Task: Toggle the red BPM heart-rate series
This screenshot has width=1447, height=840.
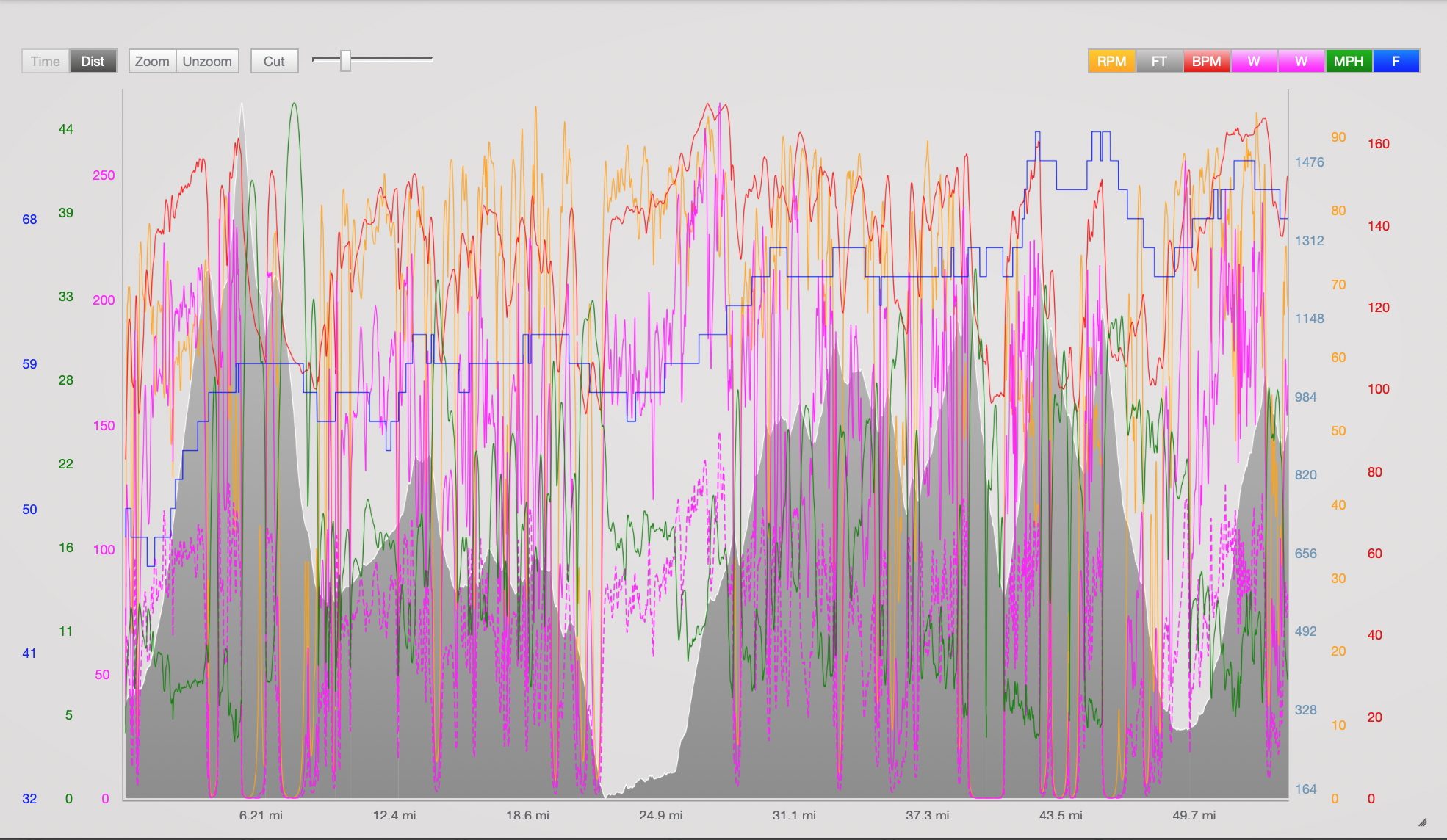Action: pyautogui.click(x=1206, y=61)
